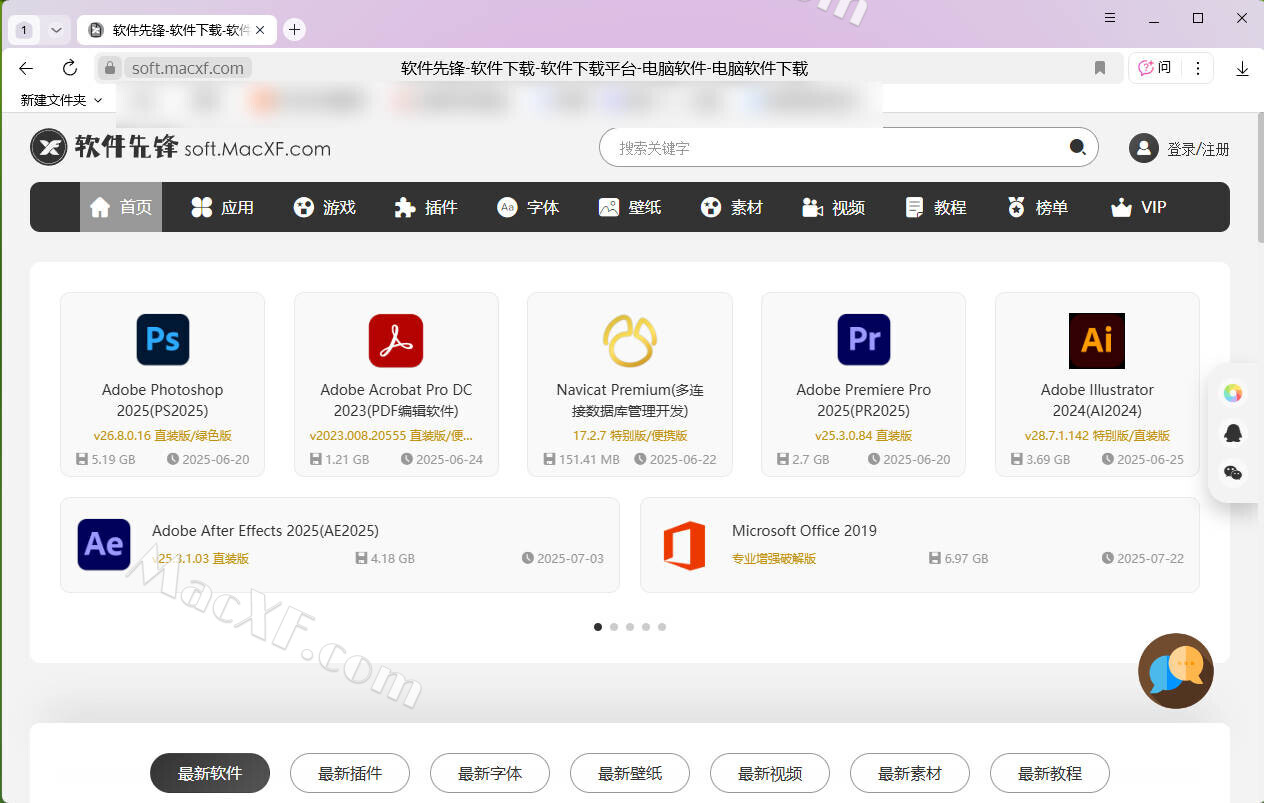
Task: Click the tab count 1 button
Action: tap(24, 30)
